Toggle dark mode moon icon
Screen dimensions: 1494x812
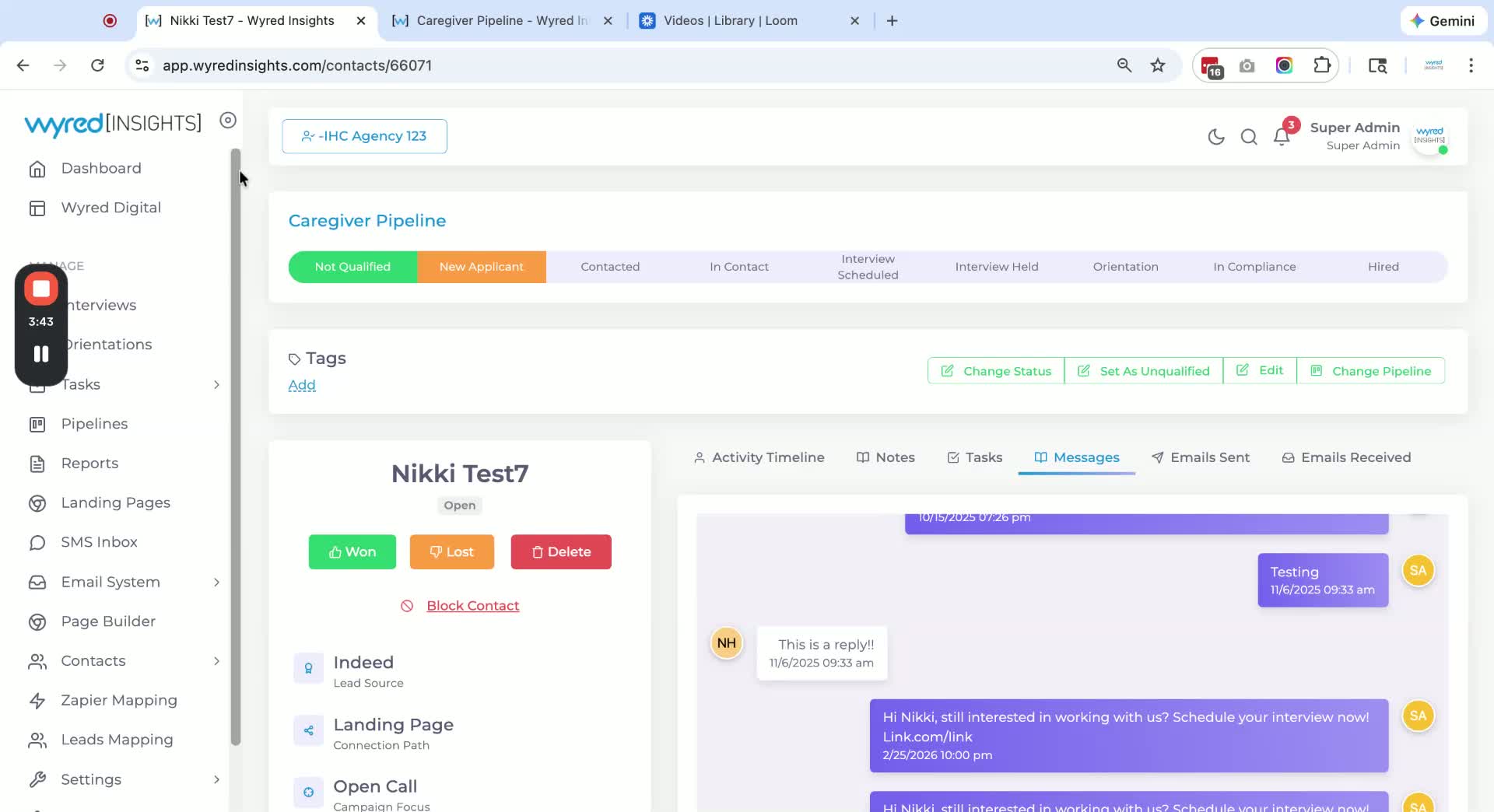coord(1215,137)
